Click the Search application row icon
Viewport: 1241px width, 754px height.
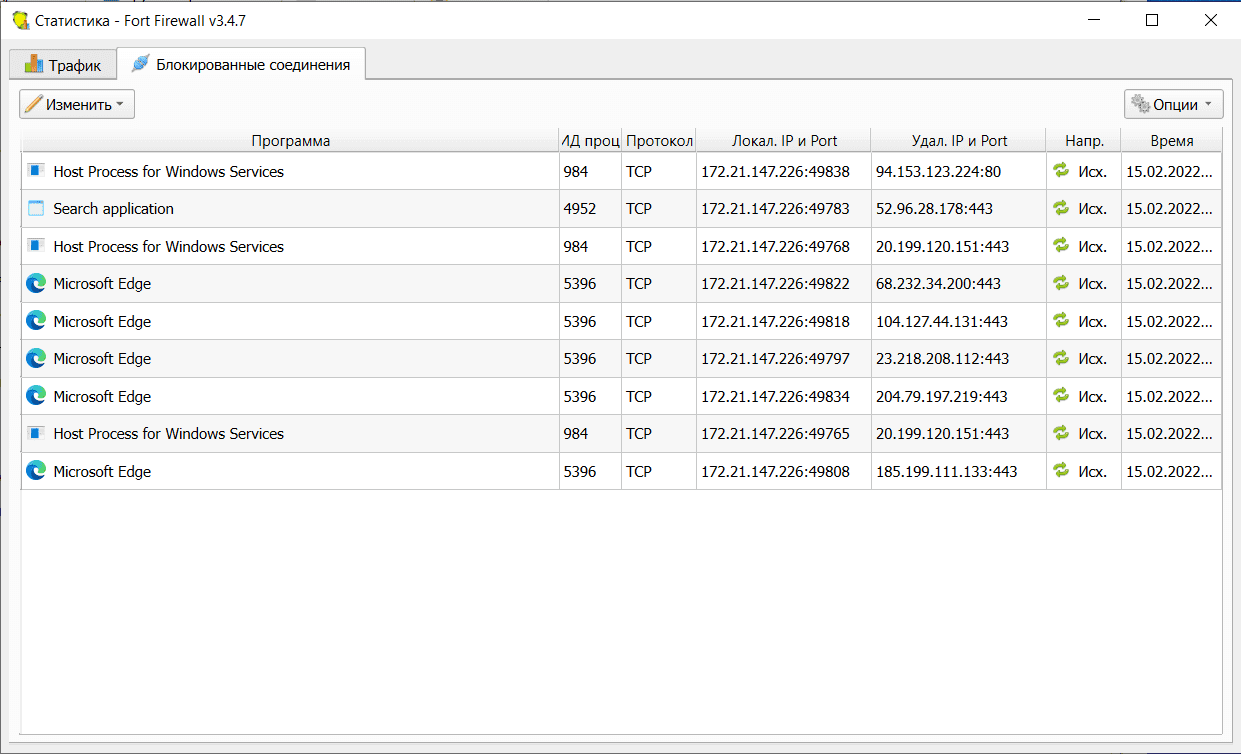click(x=36, y=209)
